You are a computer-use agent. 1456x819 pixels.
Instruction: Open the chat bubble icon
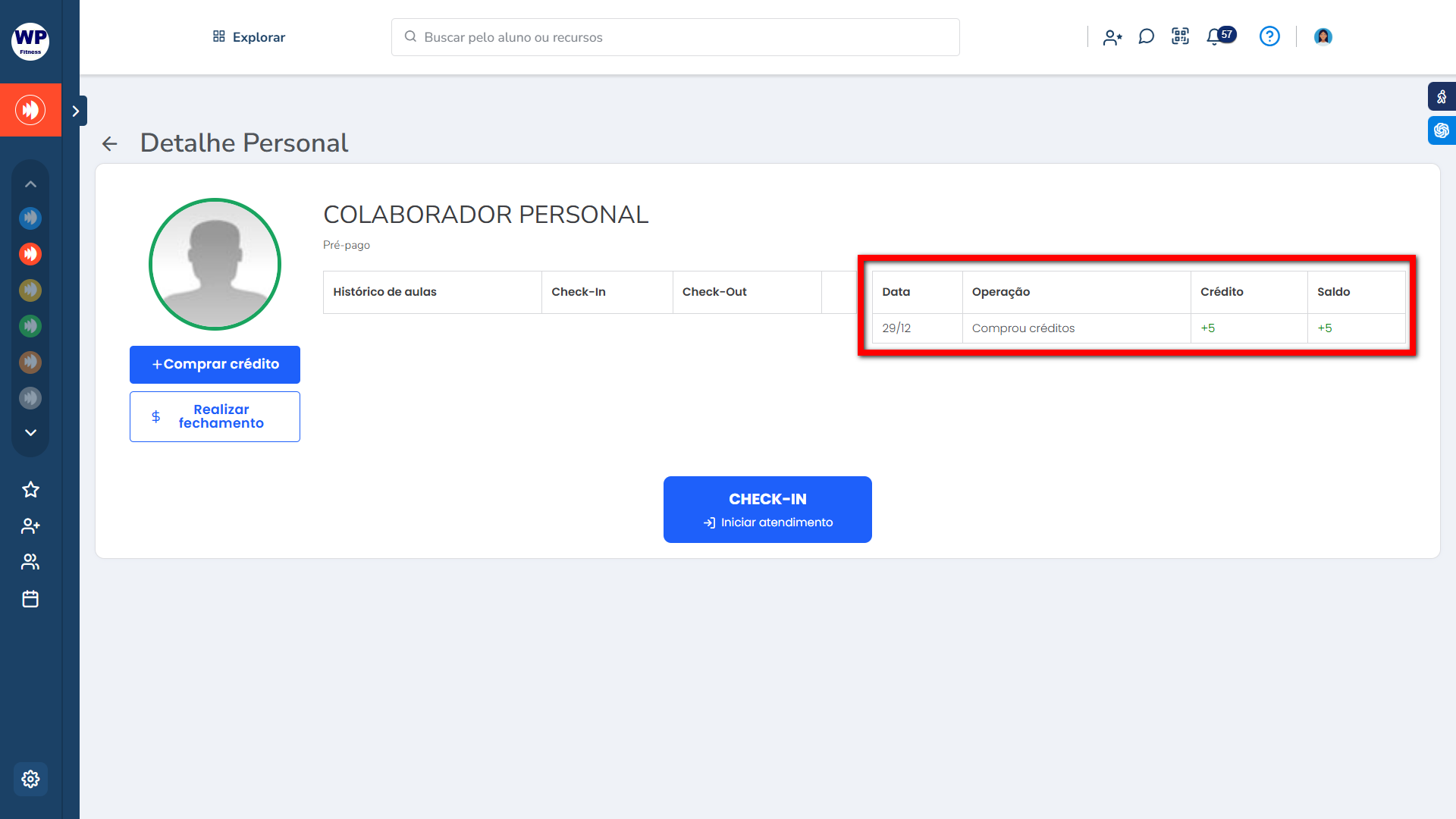[x=1146, y=36]
